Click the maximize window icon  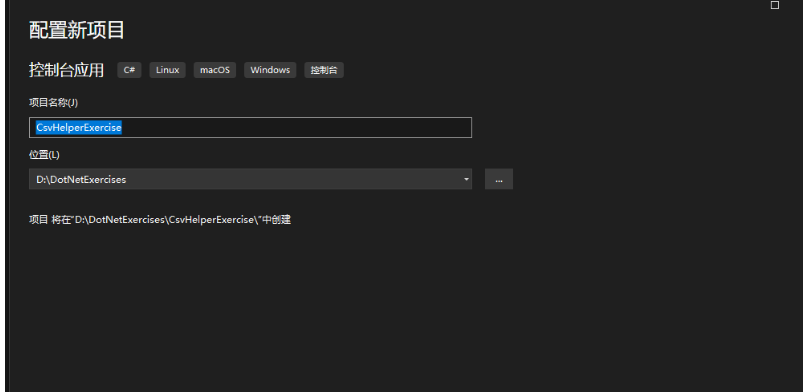pos(775,5)
